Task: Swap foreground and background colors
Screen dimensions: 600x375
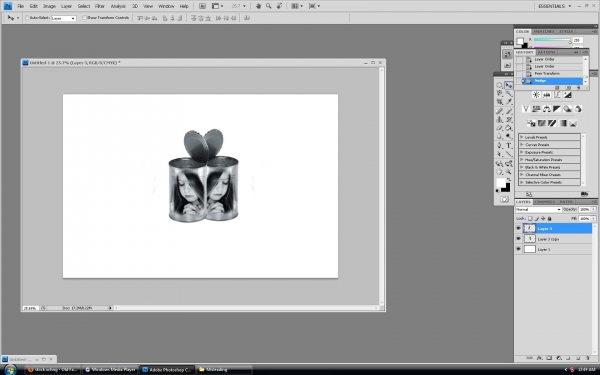Action: pyautogui.click(x=509, y=179)
